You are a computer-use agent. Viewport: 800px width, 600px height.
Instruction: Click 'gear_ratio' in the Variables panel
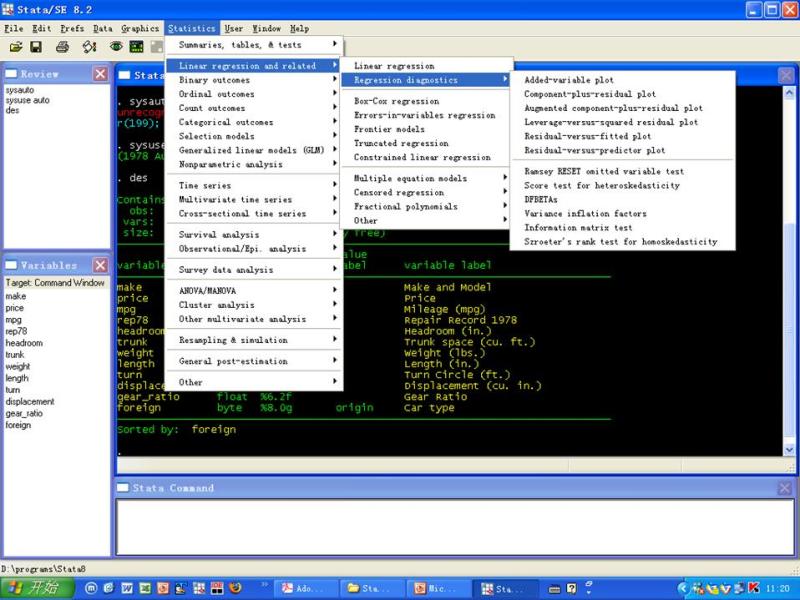[24, 413]
